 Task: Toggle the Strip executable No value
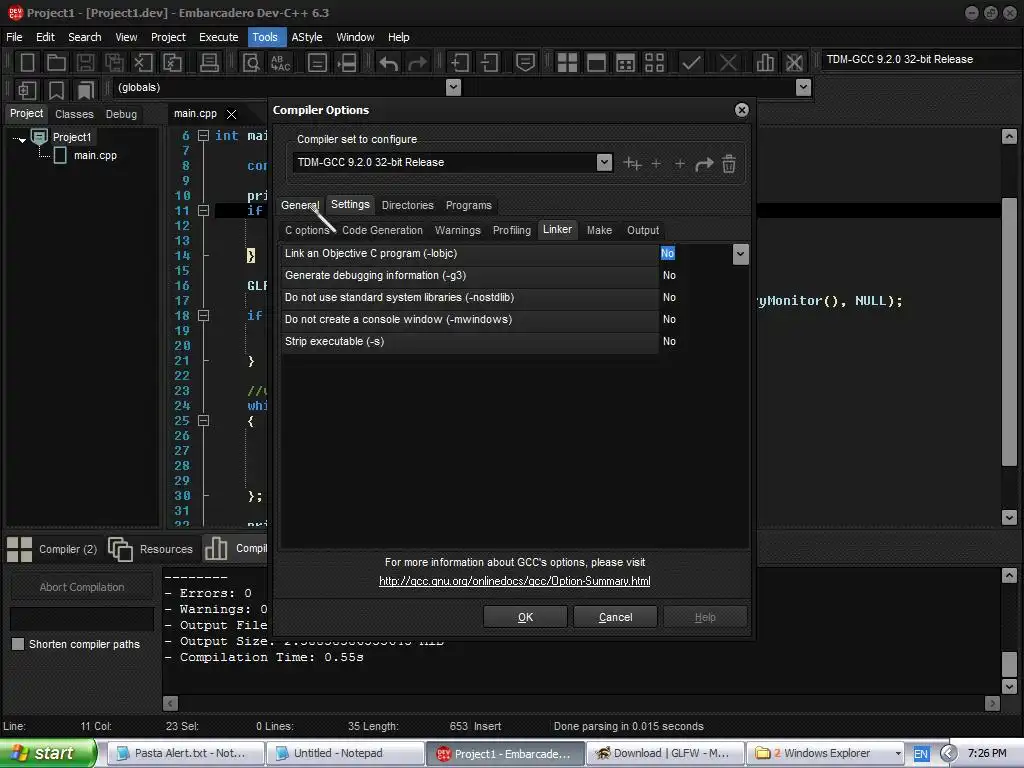[669, 341]
